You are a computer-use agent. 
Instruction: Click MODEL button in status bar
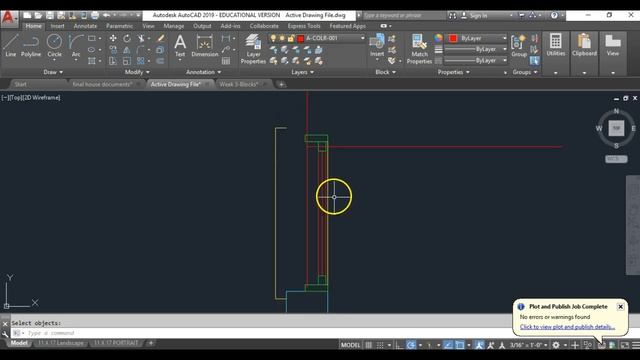[x=350, y=345]
